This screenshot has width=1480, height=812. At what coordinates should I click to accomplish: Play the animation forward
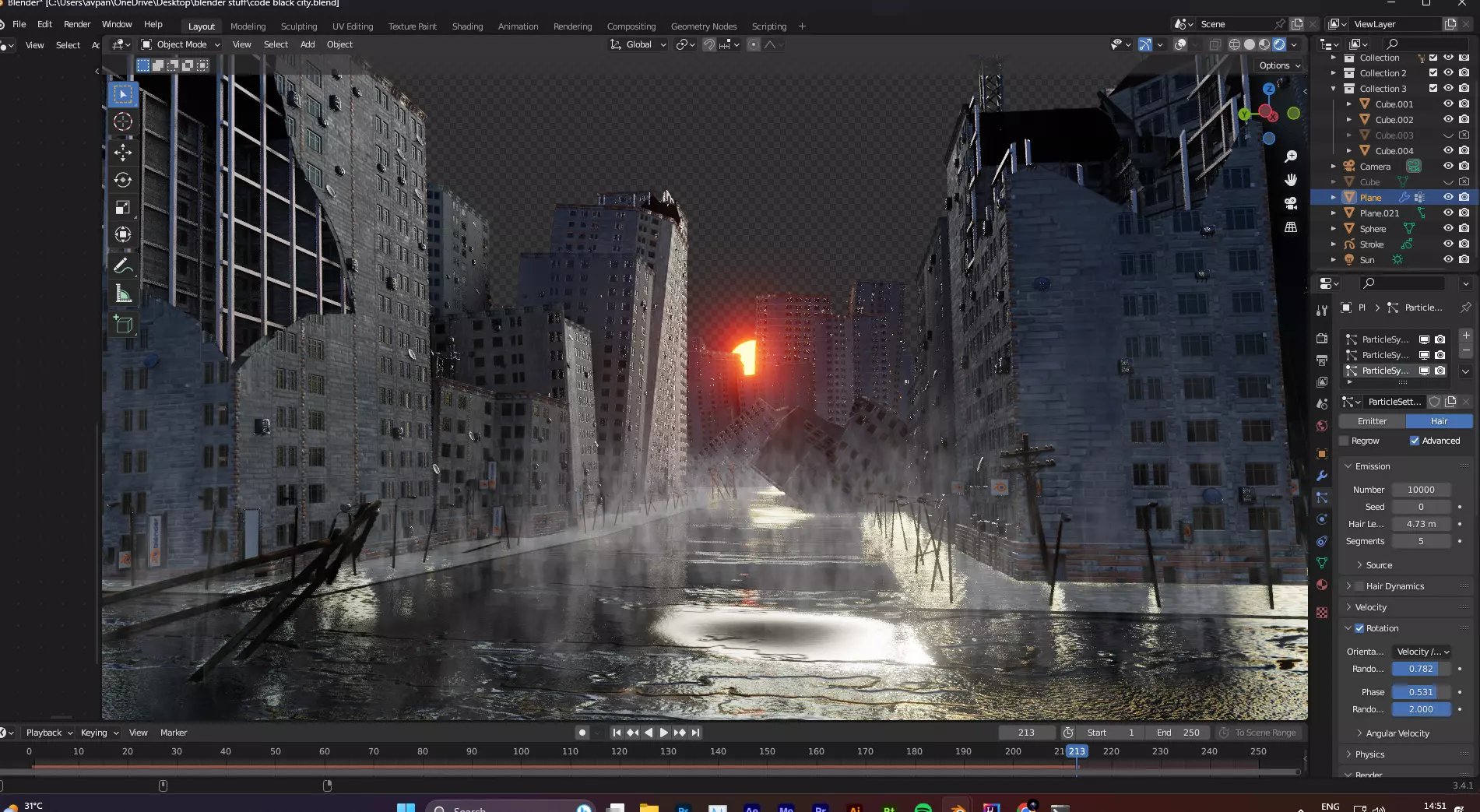click(x=664, y=733)
